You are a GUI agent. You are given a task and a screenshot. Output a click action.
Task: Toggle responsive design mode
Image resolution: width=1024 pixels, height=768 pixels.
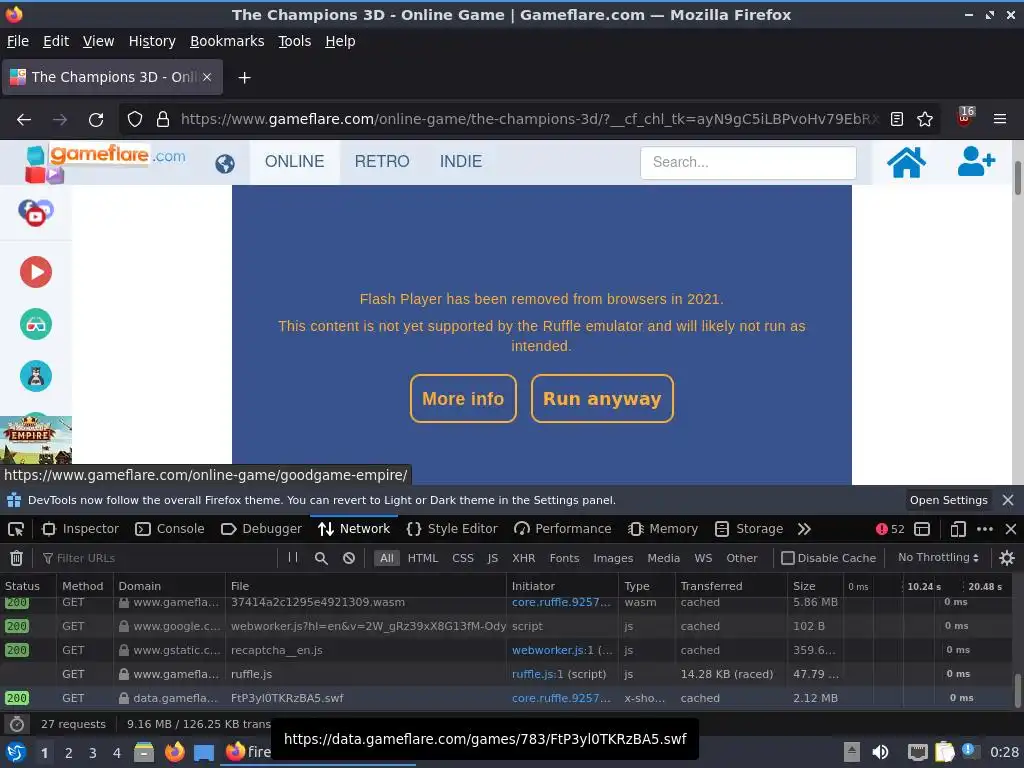pos(957,529)
